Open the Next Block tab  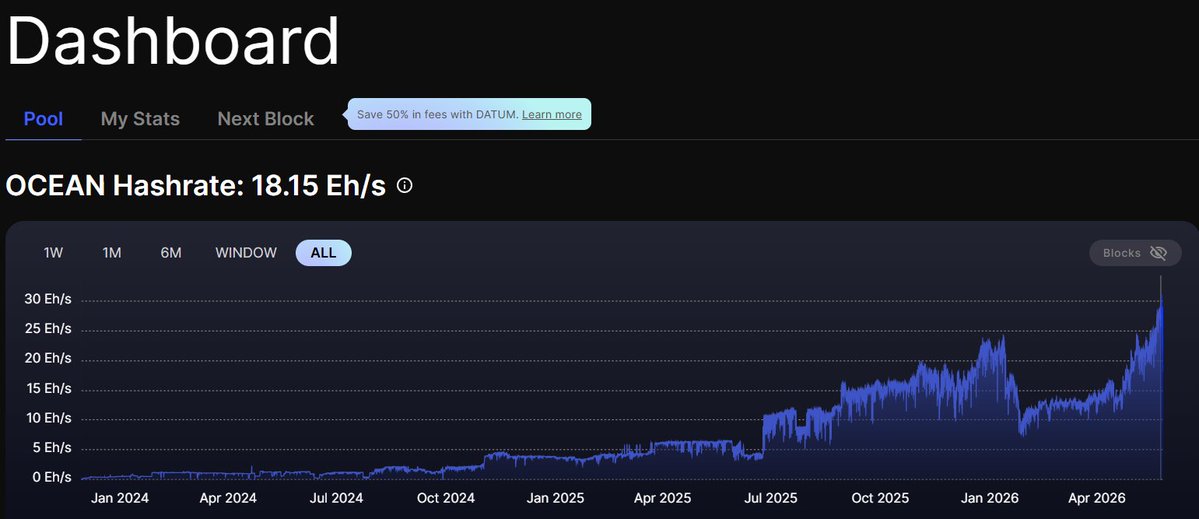pyautogui.click(x=265, y=119)
